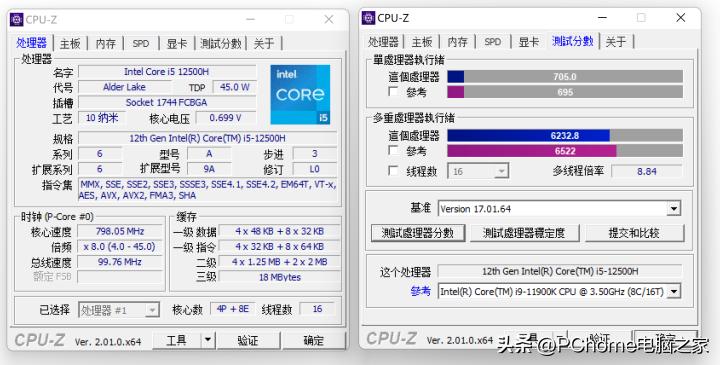Viewport: 720px width, 365px height.
Task: Click the single-thread score bar showing 705.0
Action: tap(565, 77)
